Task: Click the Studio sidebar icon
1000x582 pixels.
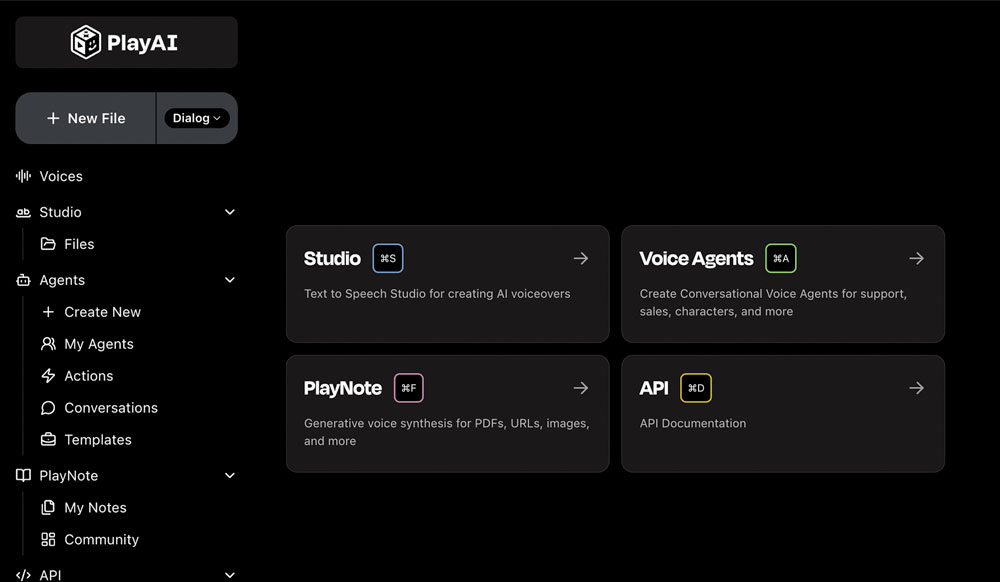Action: 24,212
